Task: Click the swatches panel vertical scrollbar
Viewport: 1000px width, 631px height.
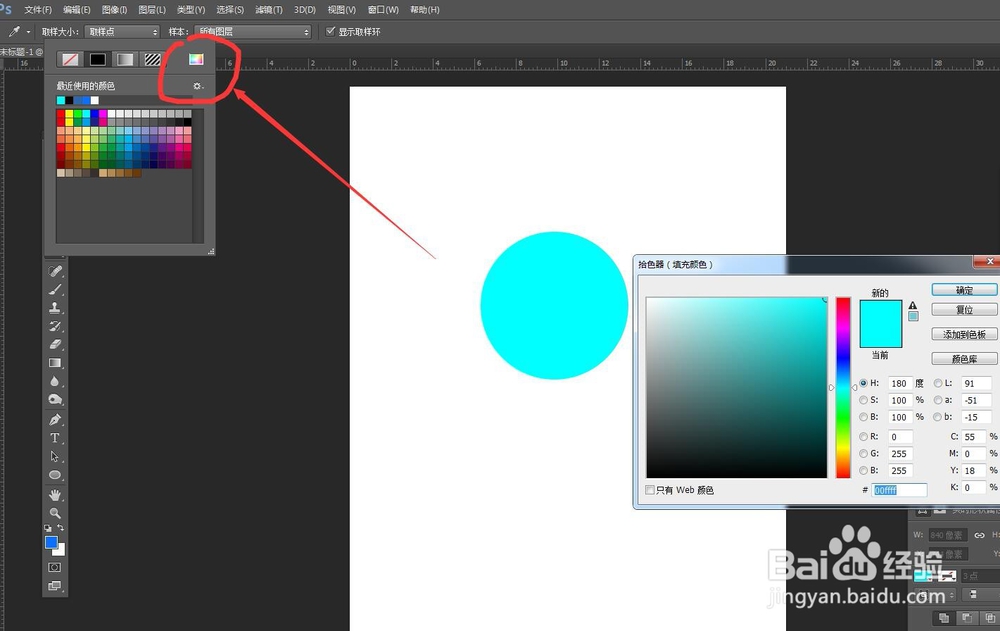Action: pyautogui.click(x=198, y=175)
